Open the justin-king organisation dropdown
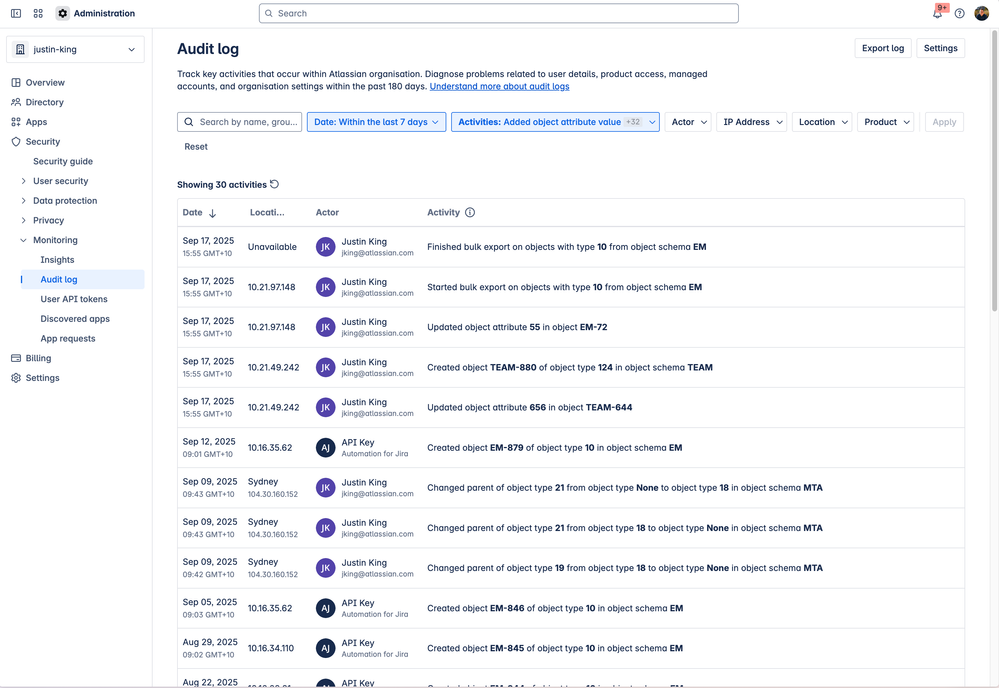Image resolution: width=999 pixels, height=688 pixels. tap(75, 49)
